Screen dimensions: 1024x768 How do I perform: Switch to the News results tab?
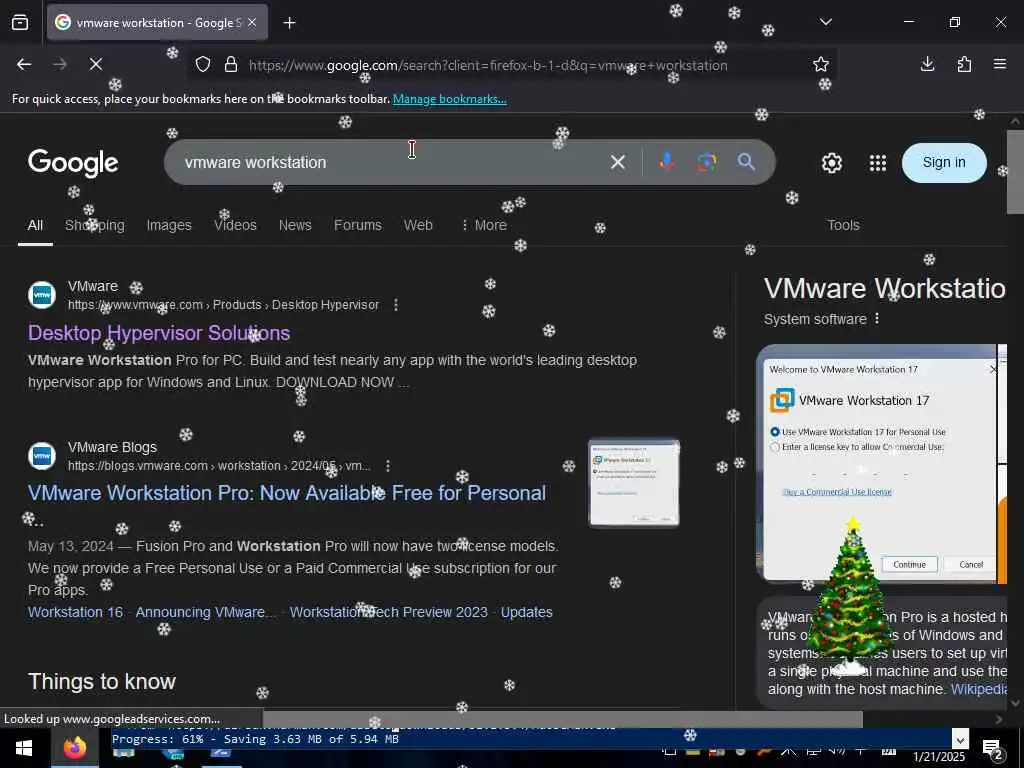click(x=295, y=225)
